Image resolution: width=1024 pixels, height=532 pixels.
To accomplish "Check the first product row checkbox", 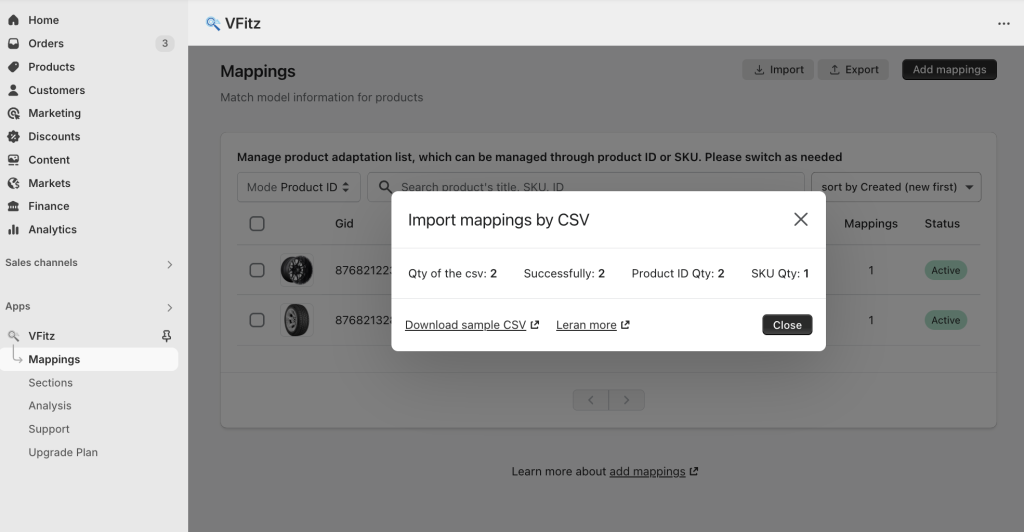I will 257,270.
